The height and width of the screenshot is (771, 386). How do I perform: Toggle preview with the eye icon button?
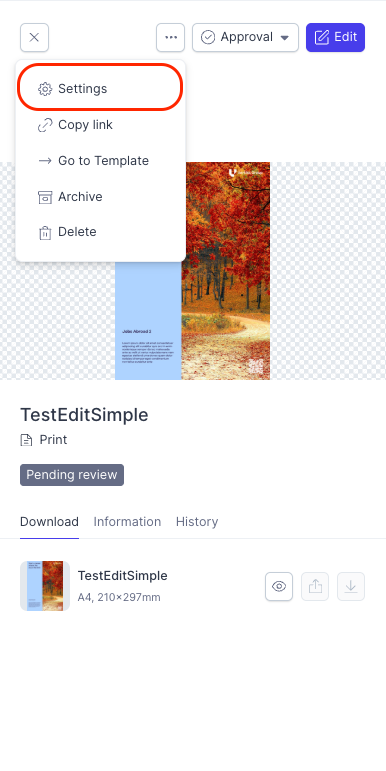click(x=279, y=586)
